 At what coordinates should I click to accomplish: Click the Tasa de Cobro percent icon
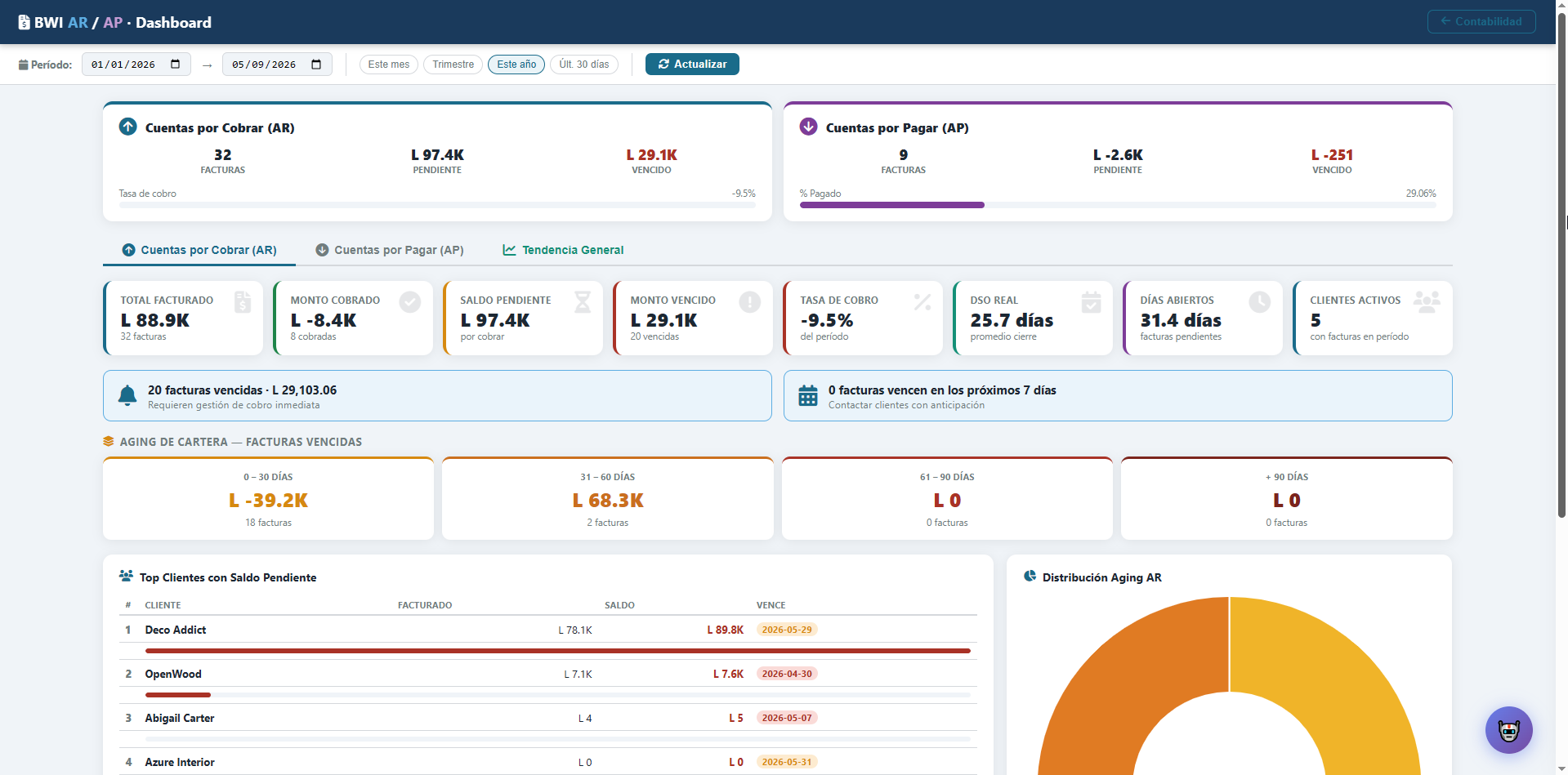point(922,302)
